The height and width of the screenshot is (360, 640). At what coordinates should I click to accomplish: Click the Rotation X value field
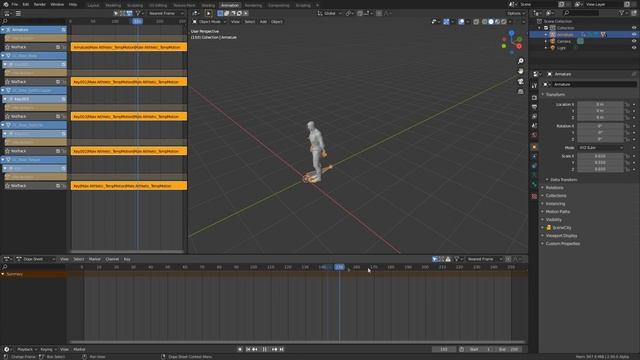pos(600,126)
